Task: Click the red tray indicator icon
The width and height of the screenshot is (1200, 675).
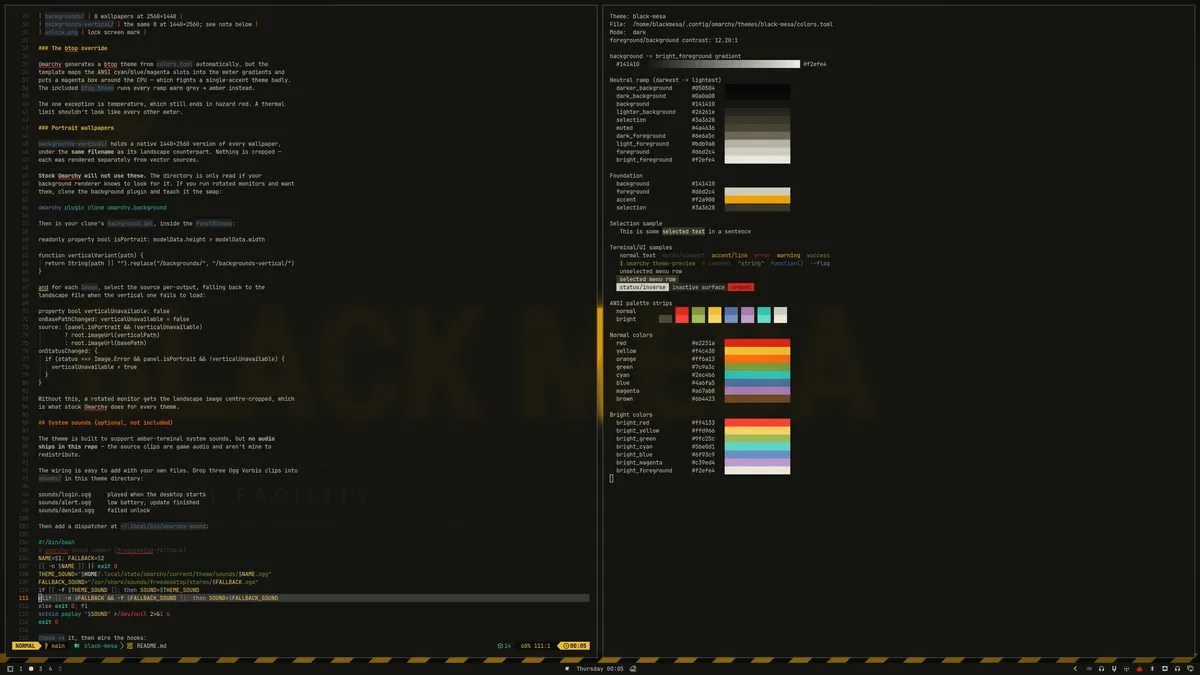Action: [1139, 668]
